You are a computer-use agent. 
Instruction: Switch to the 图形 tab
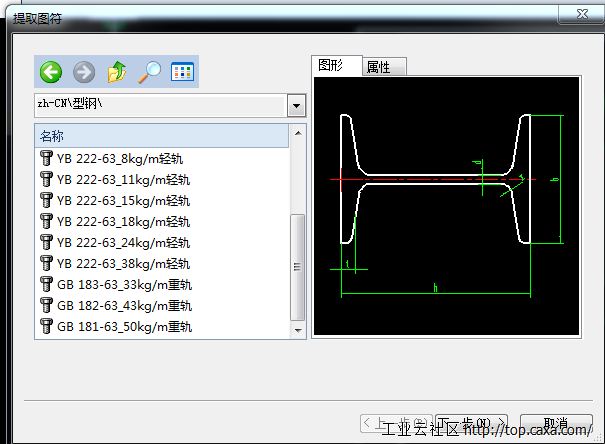(331, 65)
